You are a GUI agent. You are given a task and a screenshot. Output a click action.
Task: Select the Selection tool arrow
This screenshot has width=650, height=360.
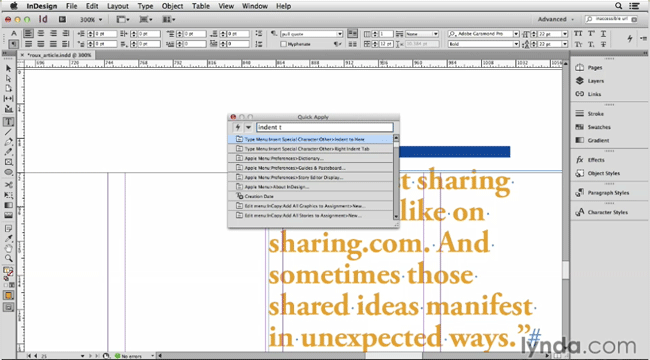(x=8, y=68)
